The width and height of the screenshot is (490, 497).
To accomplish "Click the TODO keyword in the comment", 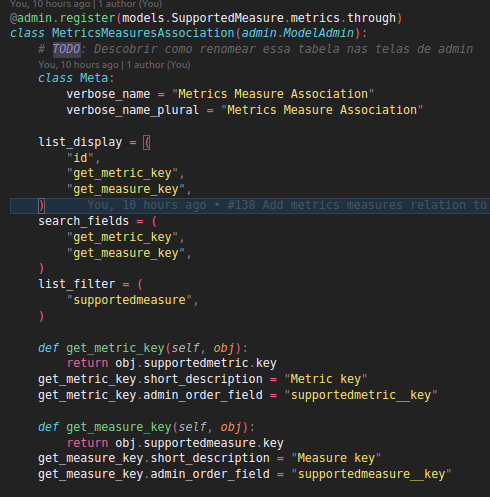I will (66, 49).
